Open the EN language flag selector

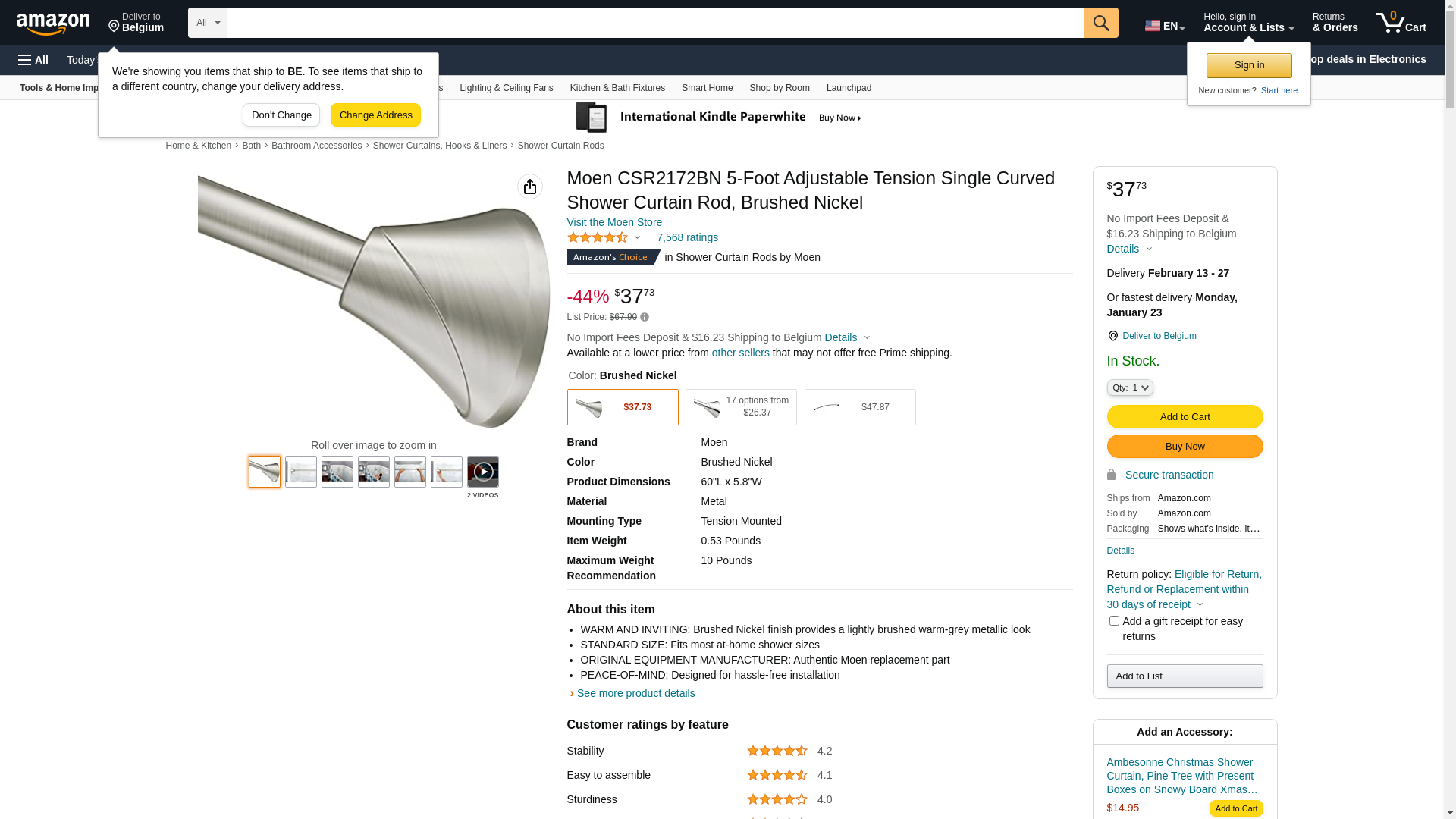point(1164,26)
